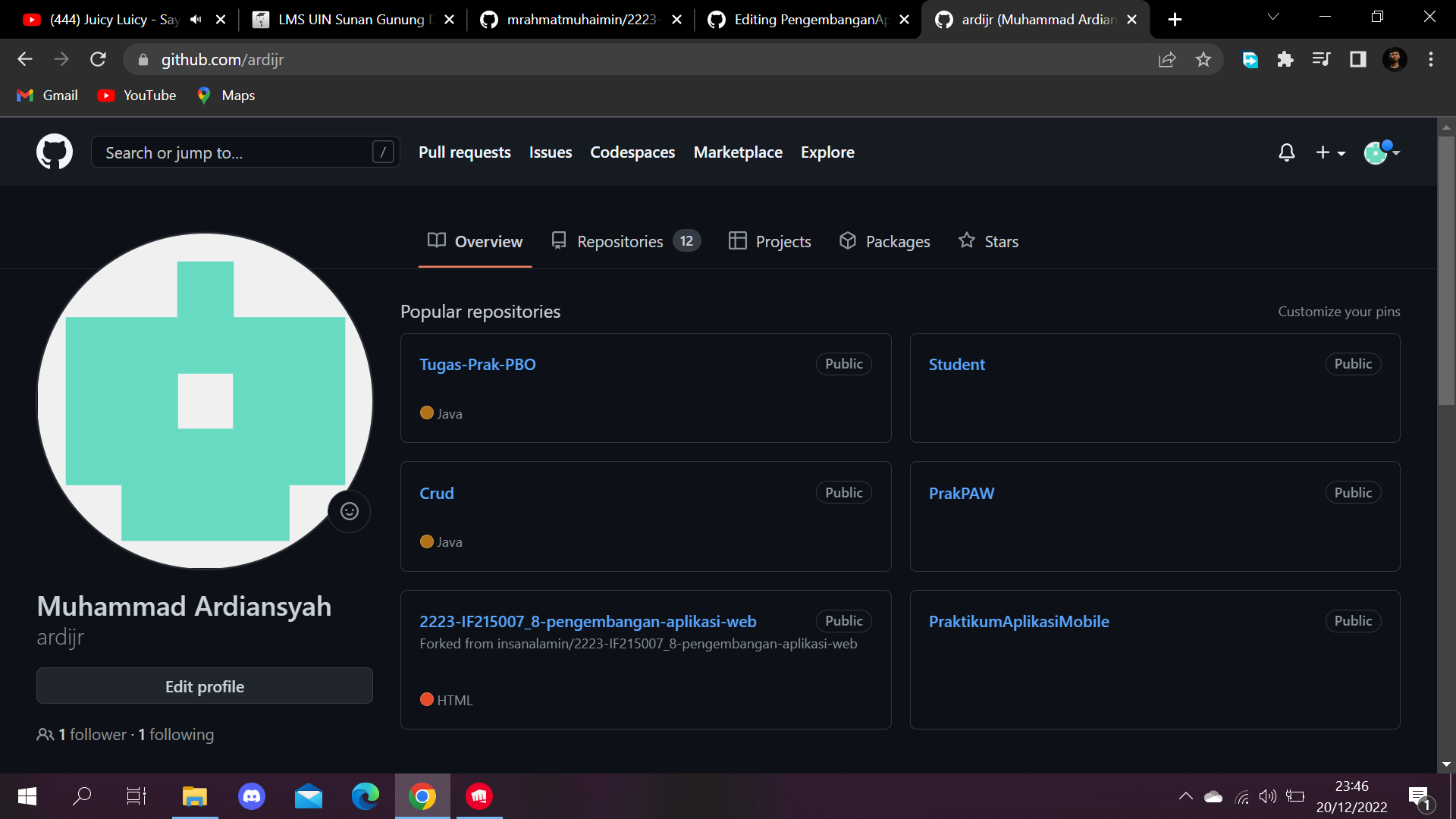
Task: Open Marketplace in the header
Action: pyautogui.click(x=738, y=152)
